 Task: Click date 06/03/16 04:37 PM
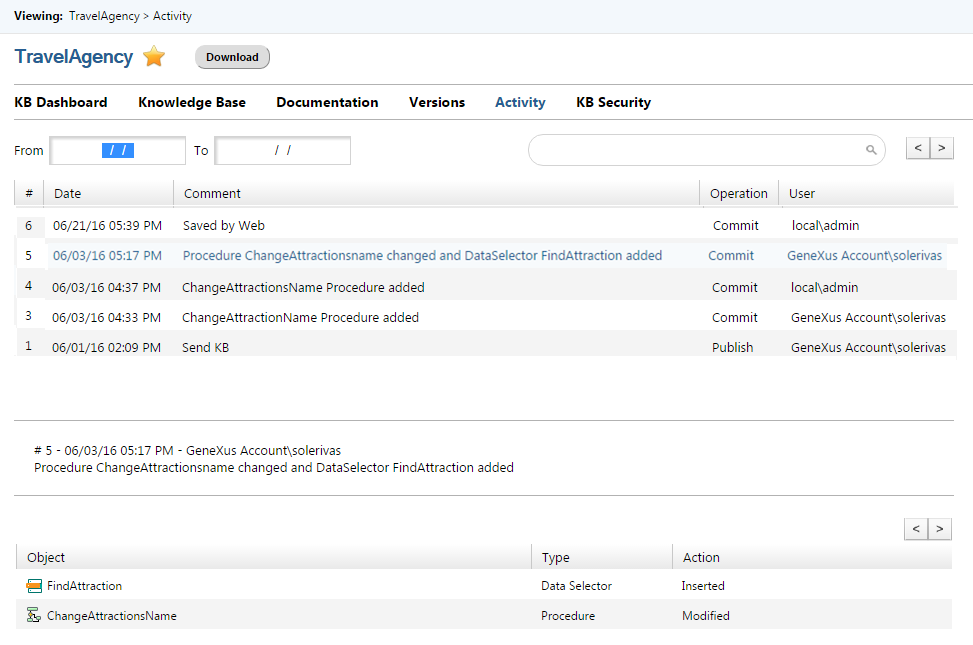click(106, 287)
